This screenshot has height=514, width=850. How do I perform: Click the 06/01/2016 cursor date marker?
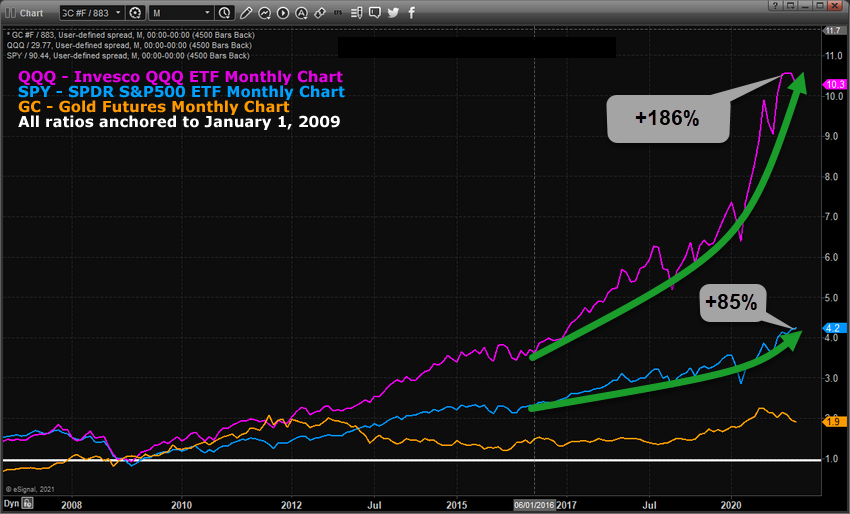tap(535, 505)
